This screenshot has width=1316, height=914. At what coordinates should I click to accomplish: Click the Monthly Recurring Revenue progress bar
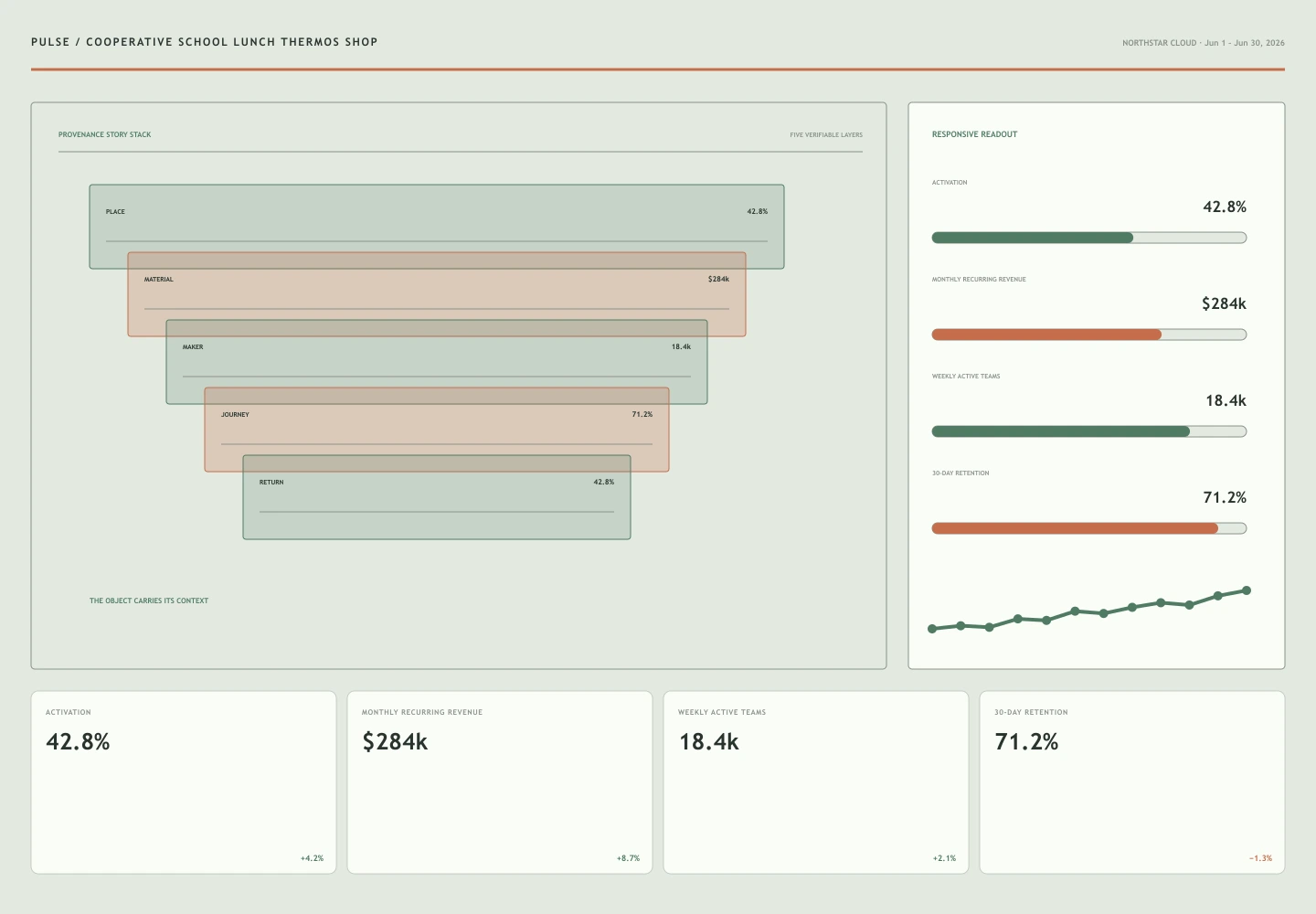click(x=1089, y=335)
